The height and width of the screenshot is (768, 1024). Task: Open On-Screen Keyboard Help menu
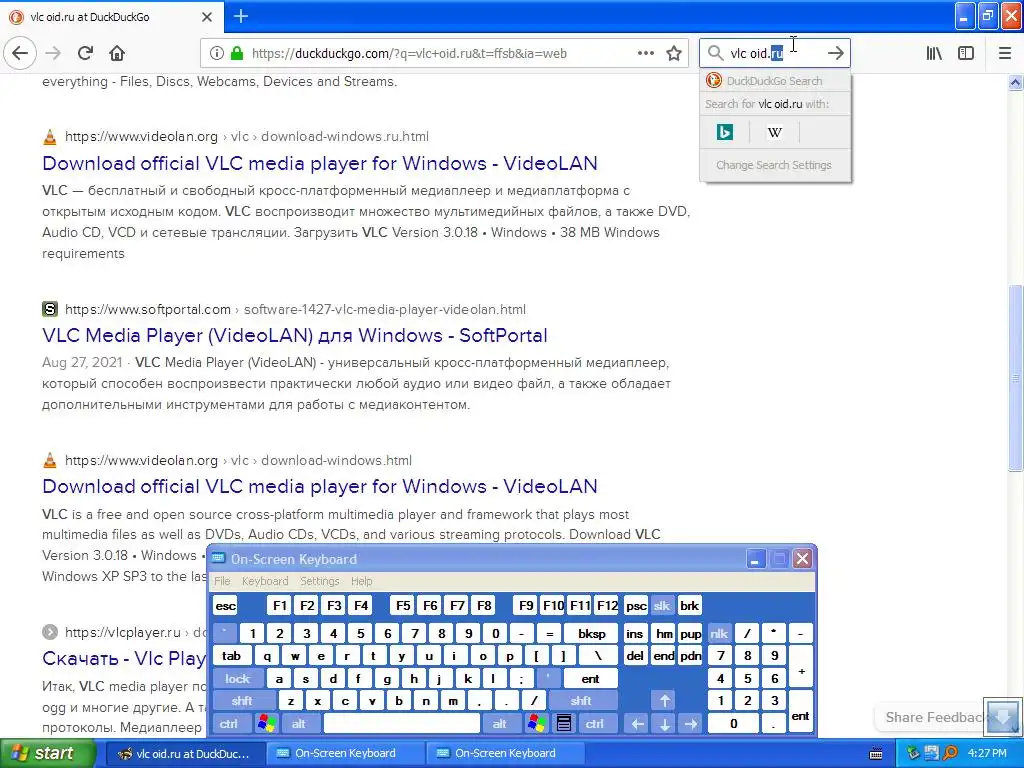point(361,581)
